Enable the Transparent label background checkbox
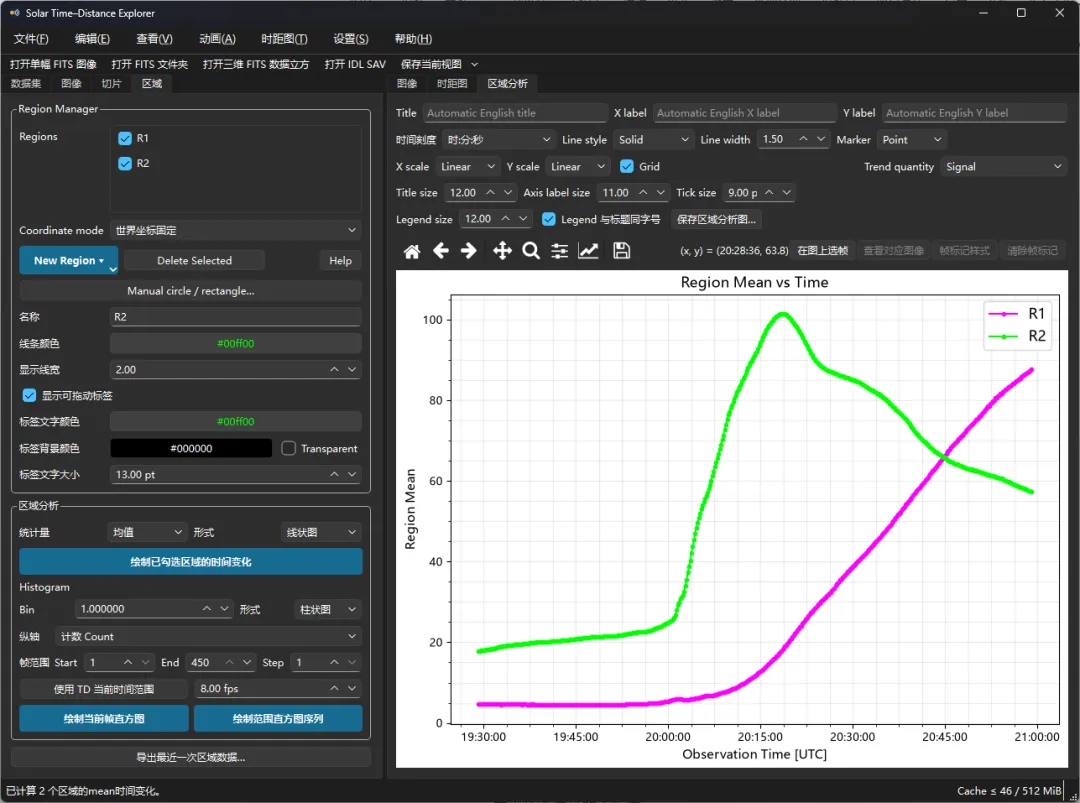 tap(289, 448)
